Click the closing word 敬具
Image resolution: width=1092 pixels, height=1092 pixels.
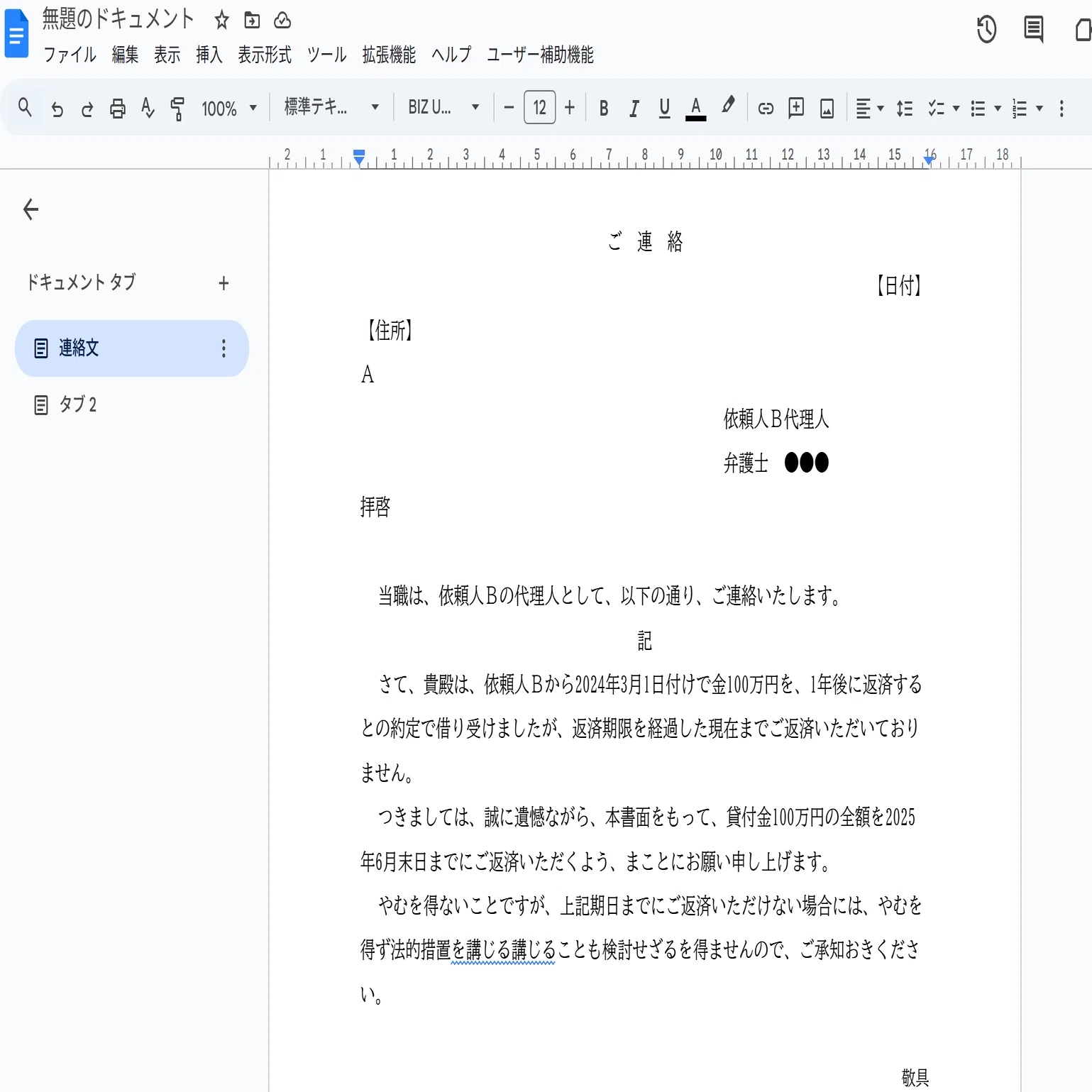pyautogui.click(x=915, y=1077)
